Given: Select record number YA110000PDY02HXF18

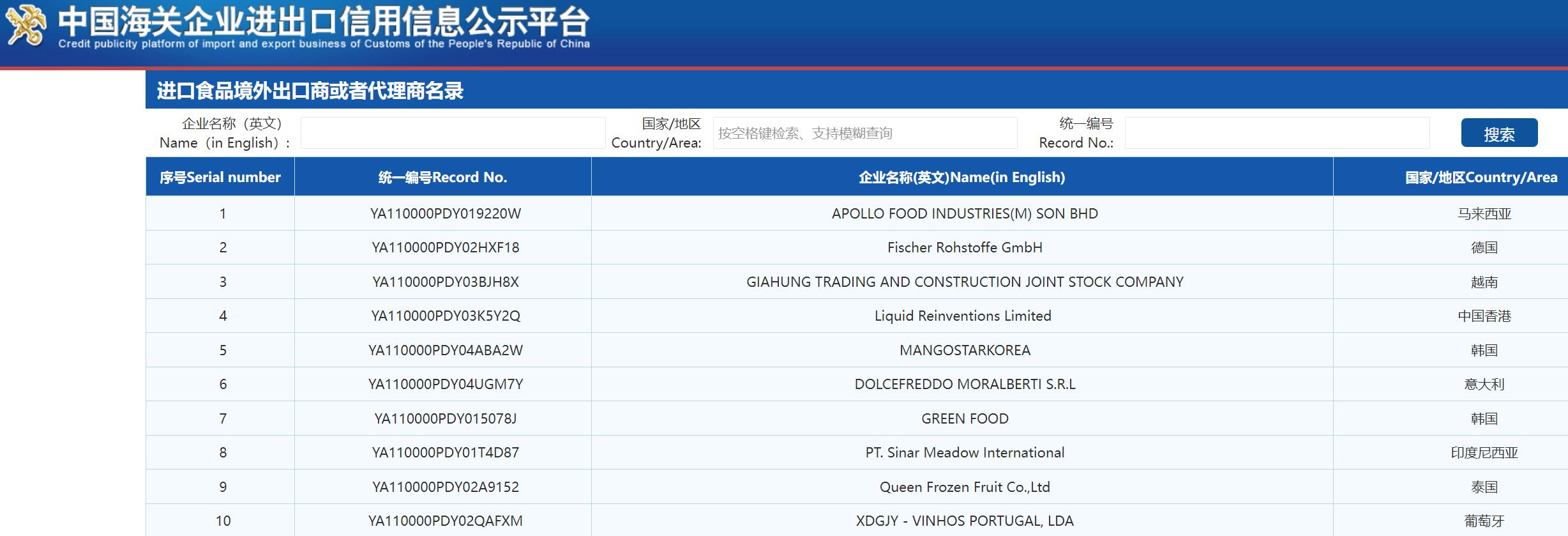Looking at the screenshot, I should pyautogui.click(x=446, y=247).
